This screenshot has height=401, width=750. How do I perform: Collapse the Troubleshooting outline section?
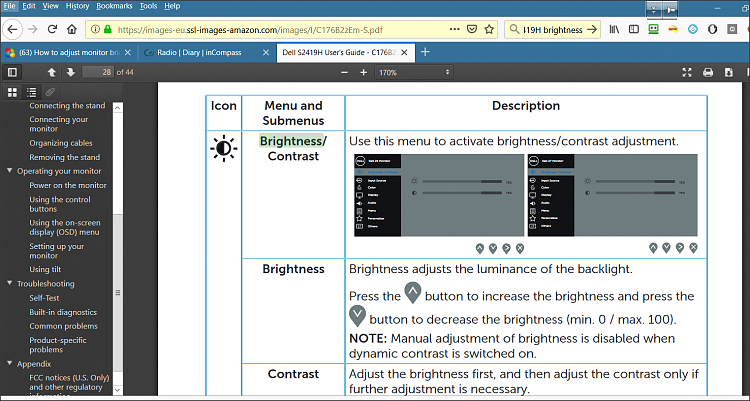pyautogui.click(x=10, y=283)
